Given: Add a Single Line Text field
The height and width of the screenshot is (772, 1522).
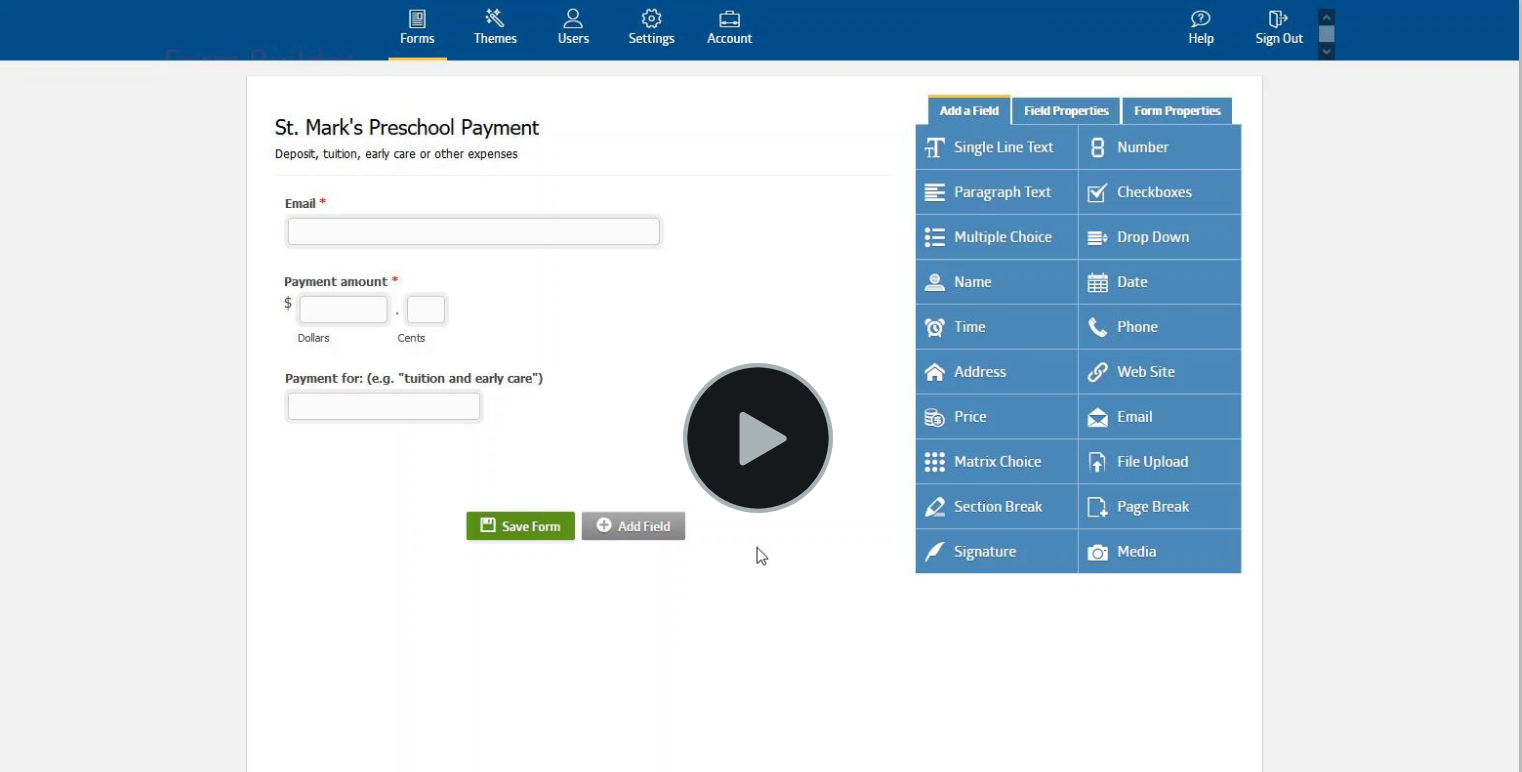Looking at the screenshot, I should (997, 147).
